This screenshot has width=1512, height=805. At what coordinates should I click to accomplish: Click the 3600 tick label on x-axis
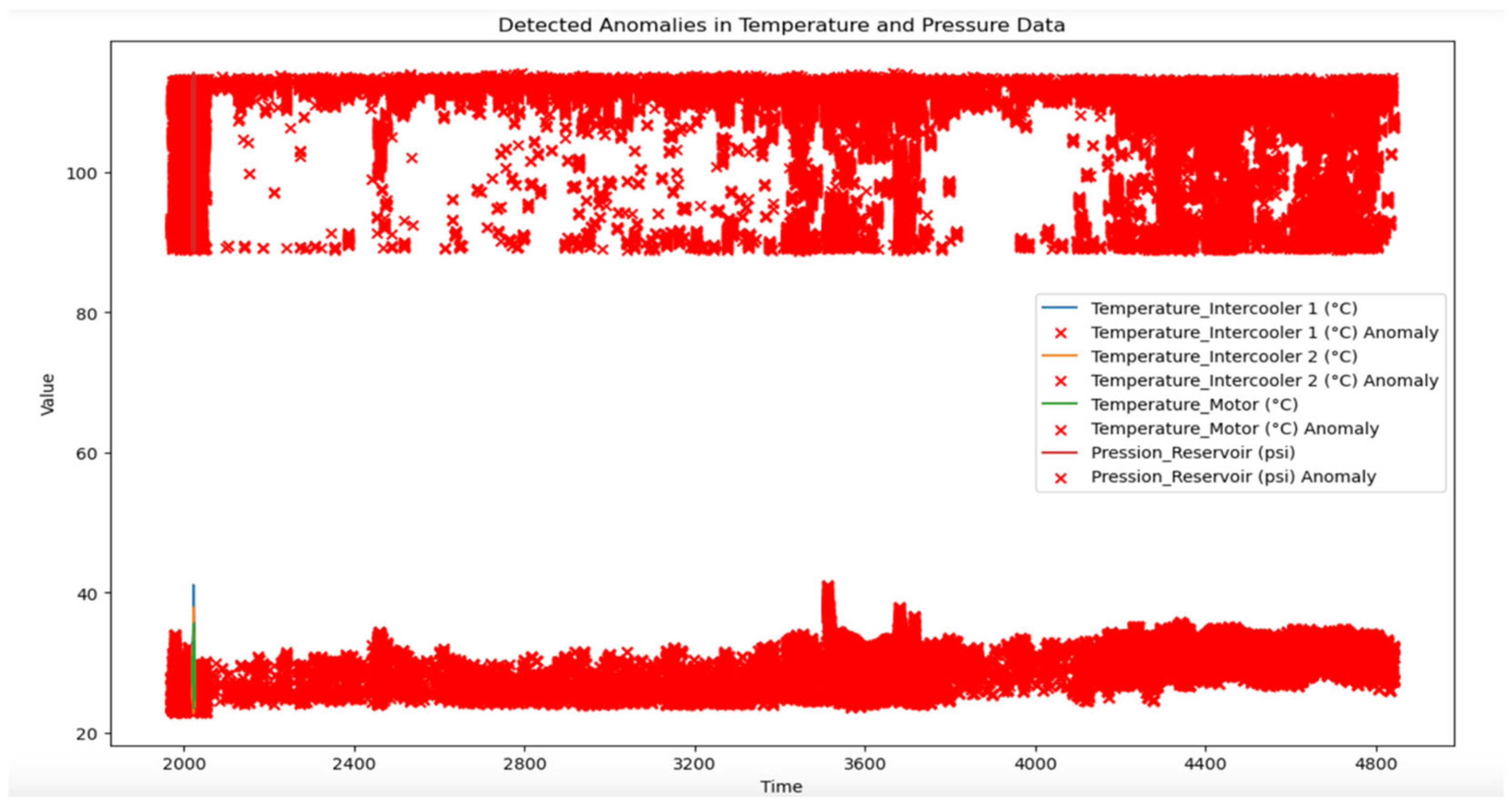pyautogui.click(x=865, y=764)
